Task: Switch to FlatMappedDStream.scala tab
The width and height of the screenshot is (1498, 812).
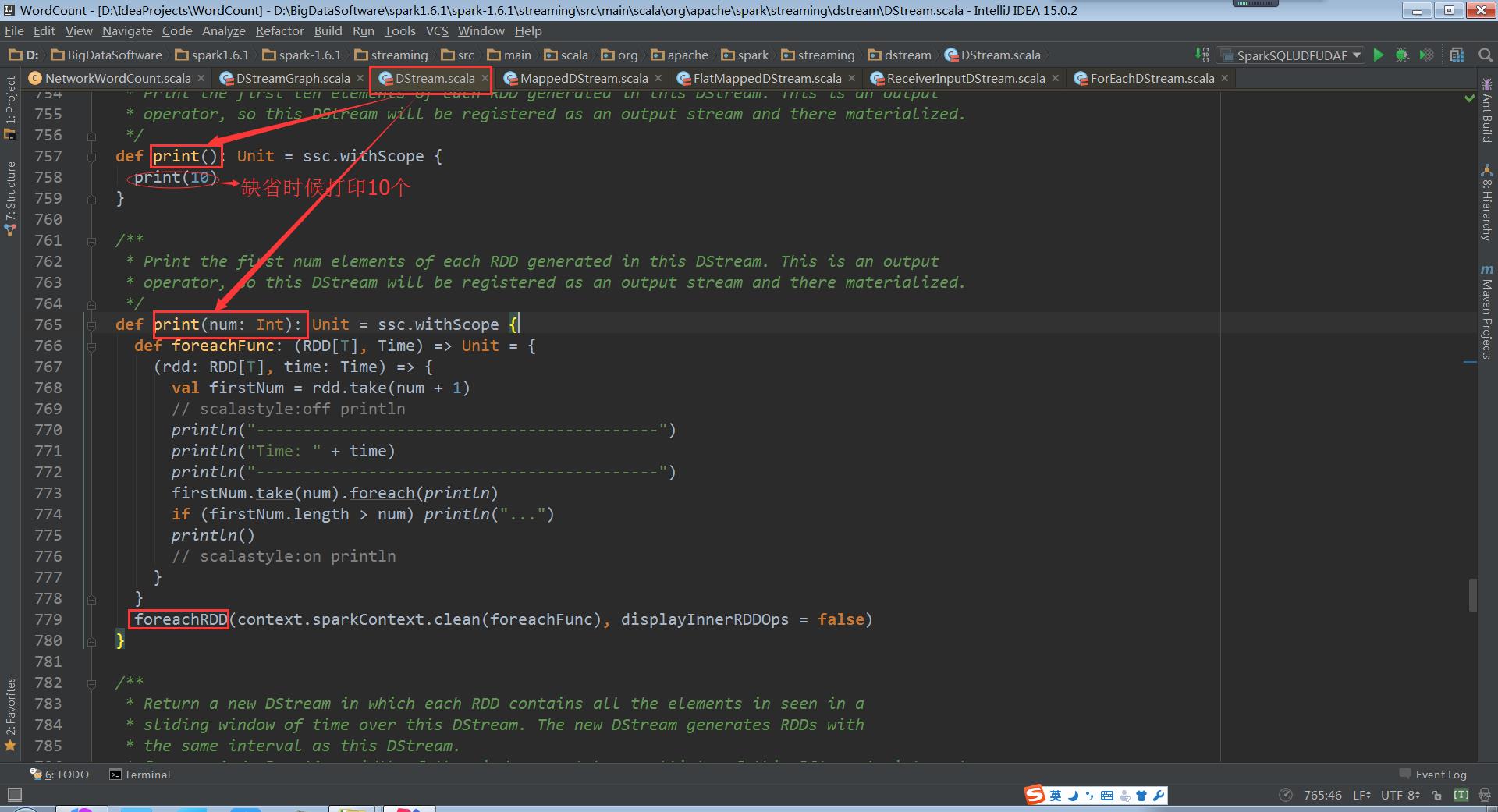Action: (x=767, y=78)
